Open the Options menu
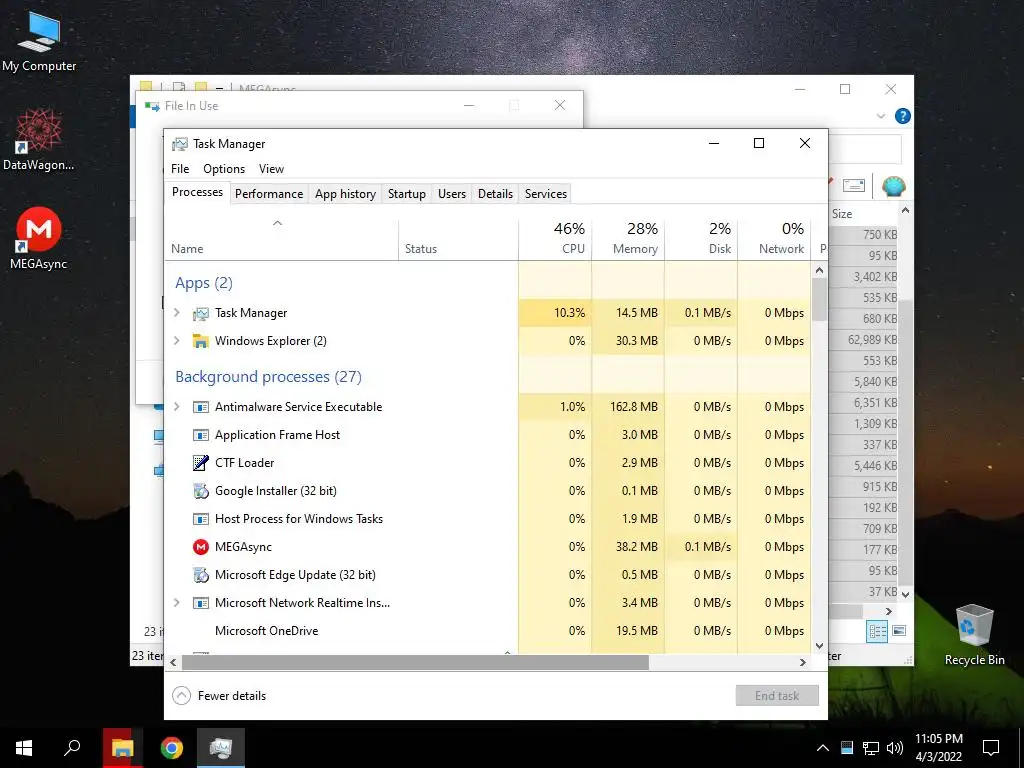Screen dimensions: 1024x768 point(224,168)
